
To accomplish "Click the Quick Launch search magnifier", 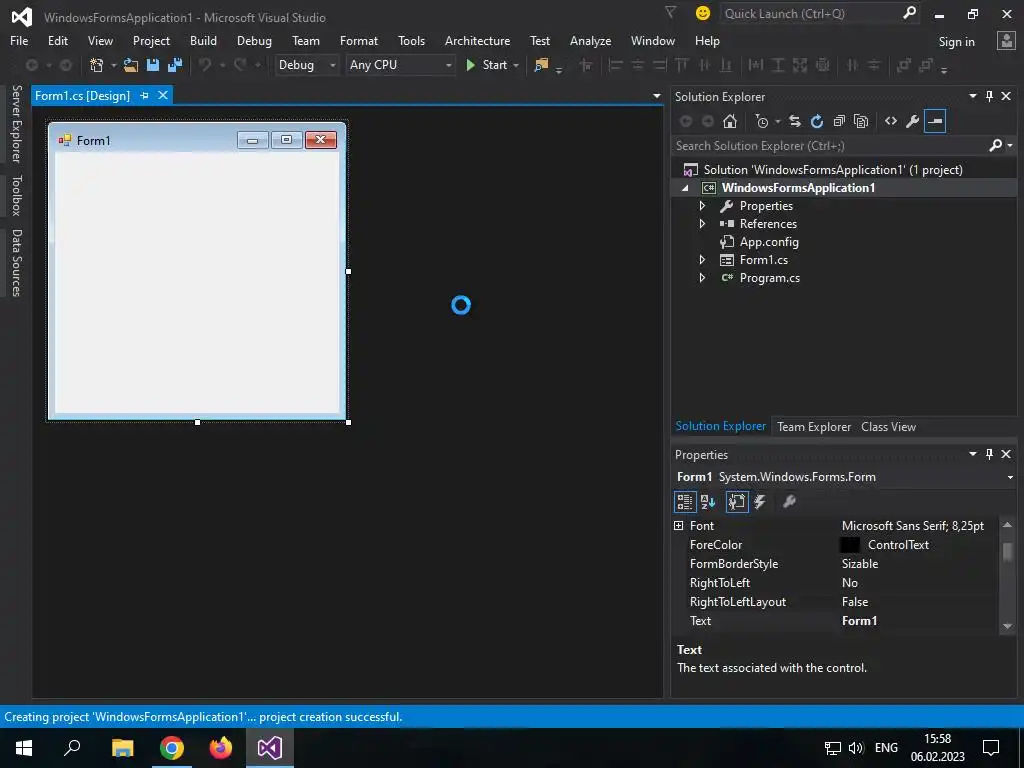I will point(909,13).
